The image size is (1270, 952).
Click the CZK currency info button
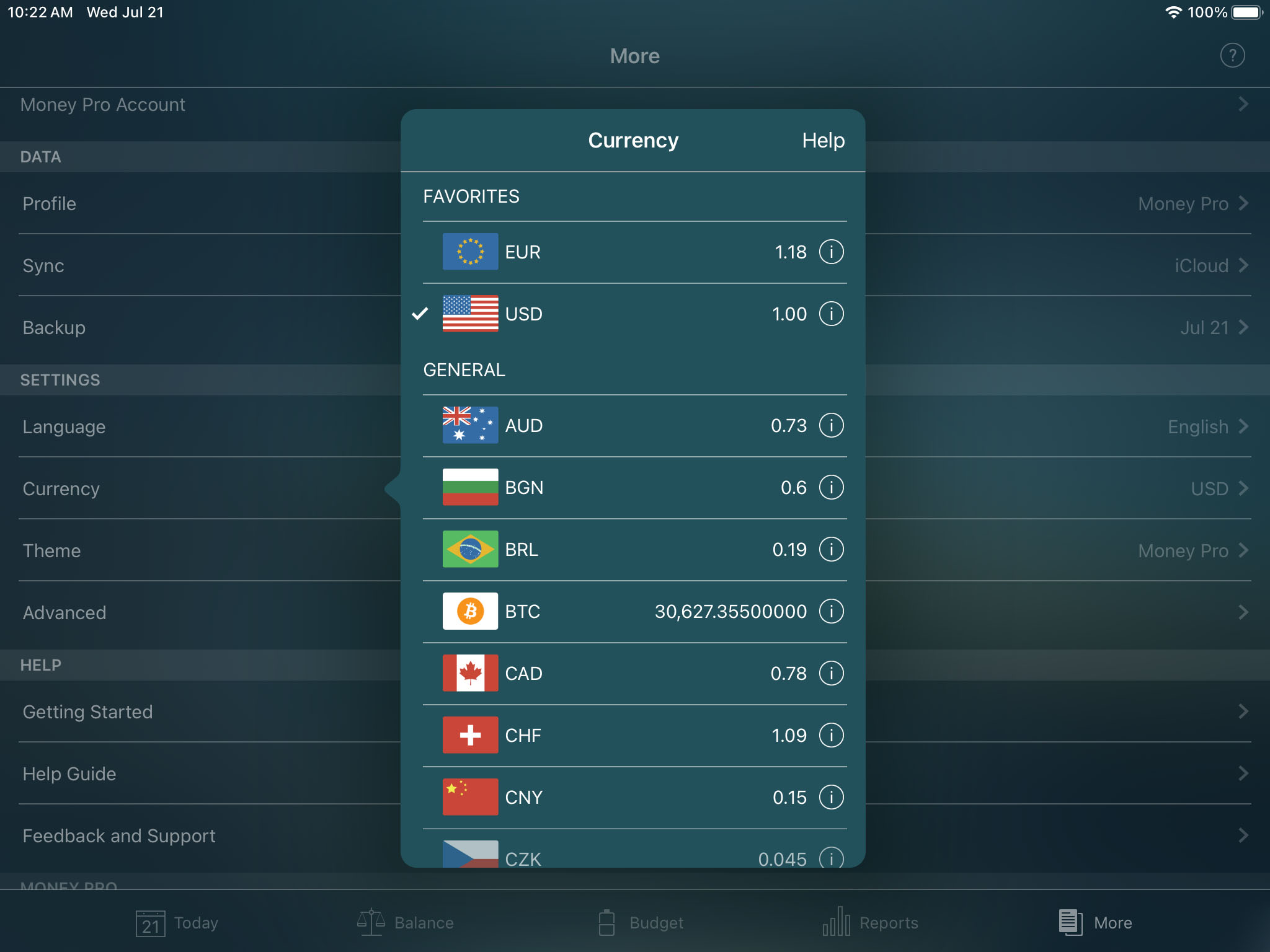[832, 856]
